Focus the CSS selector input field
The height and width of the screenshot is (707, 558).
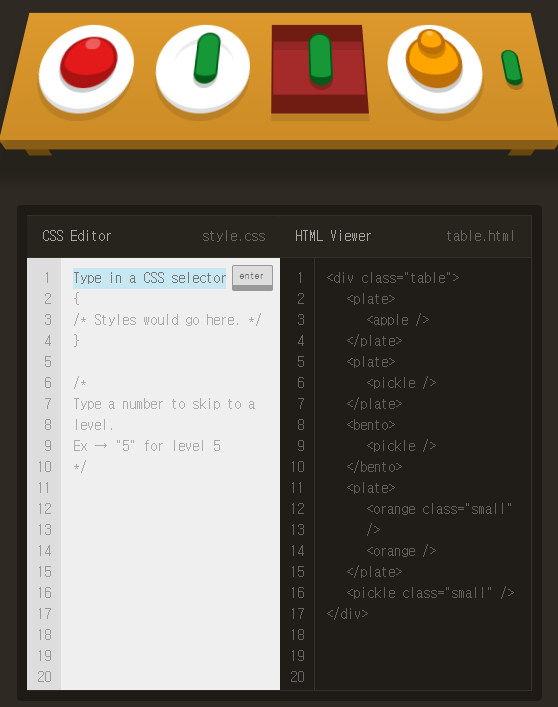pyautogui.click(x=150, y=278)
